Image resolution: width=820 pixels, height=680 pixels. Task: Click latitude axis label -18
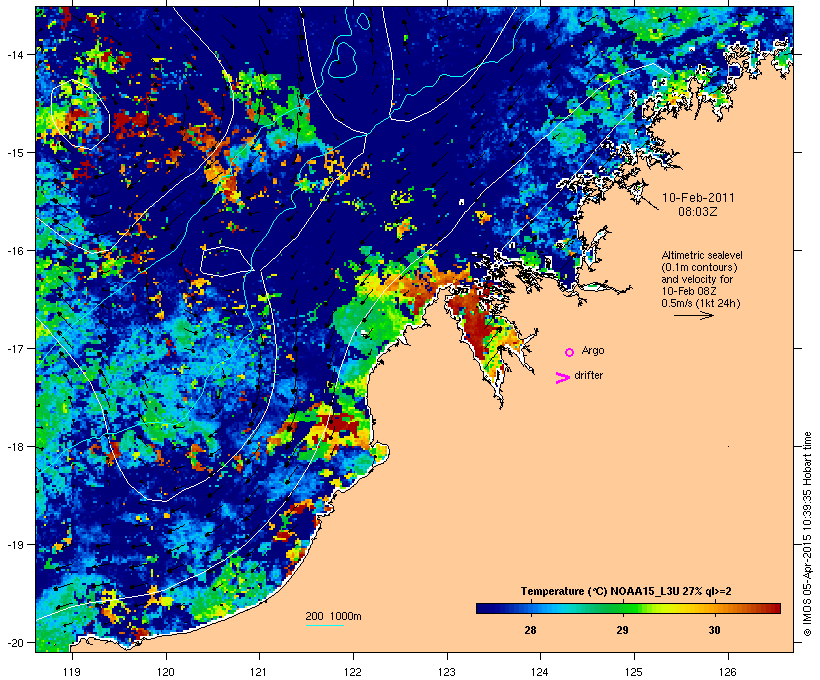14,447
